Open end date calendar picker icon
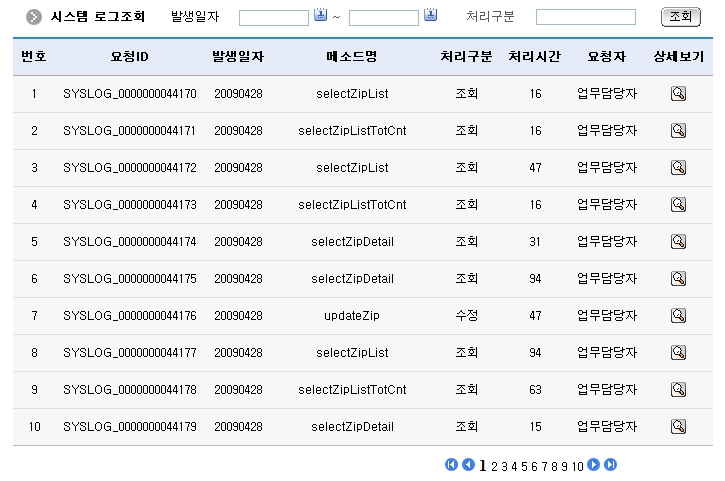This screenshot has width=725, height=481. [x=430, y=15]
